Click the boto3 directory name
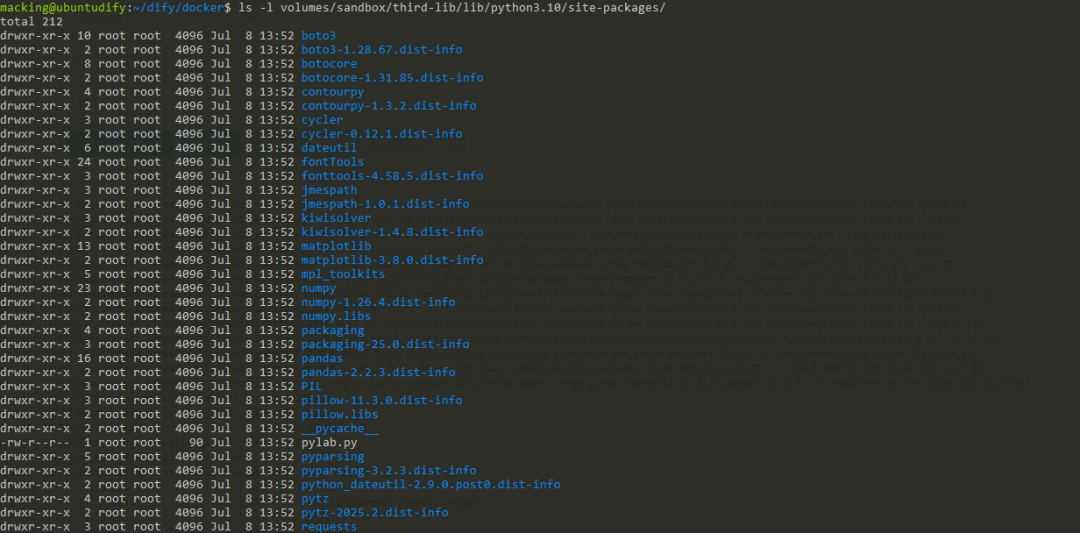This screenshot has height=533, width=1080. pos(318,35)
